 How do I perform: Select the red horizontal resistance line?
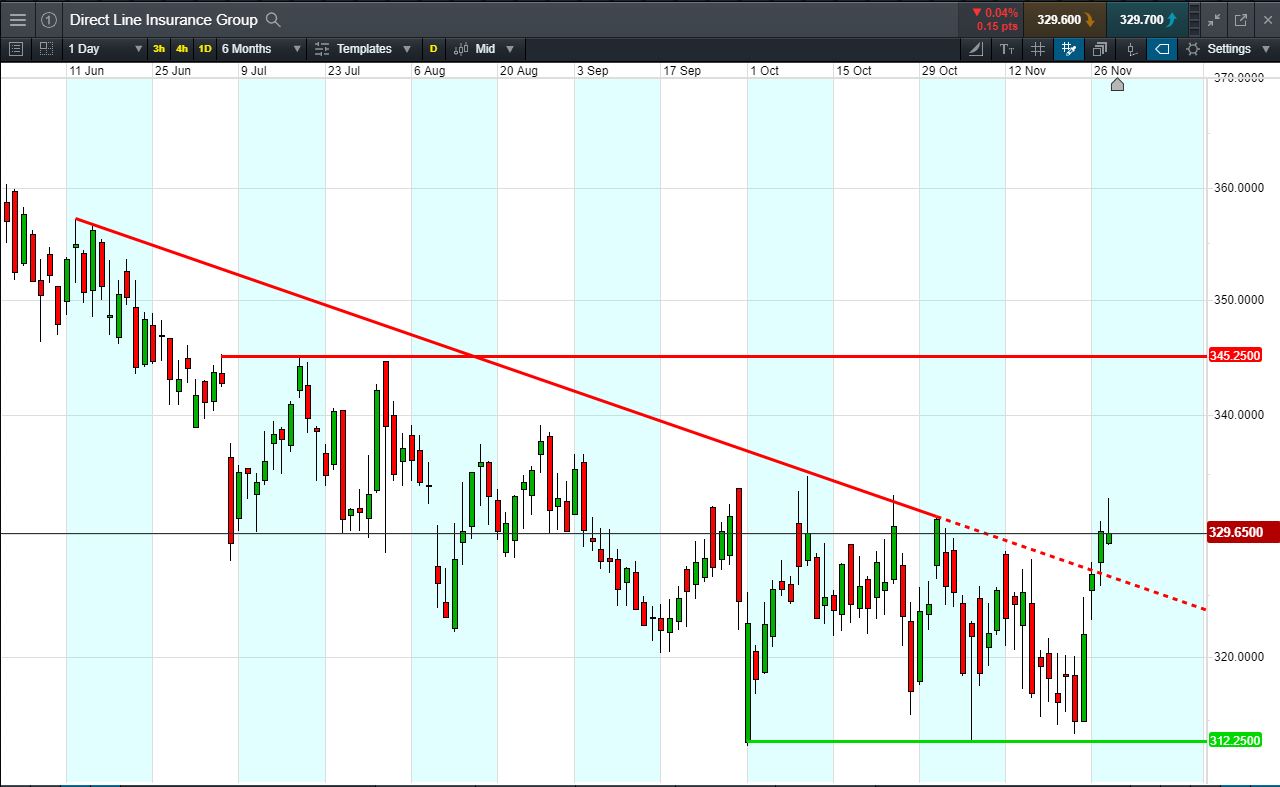pyautogui.click(x=714, y=356)
